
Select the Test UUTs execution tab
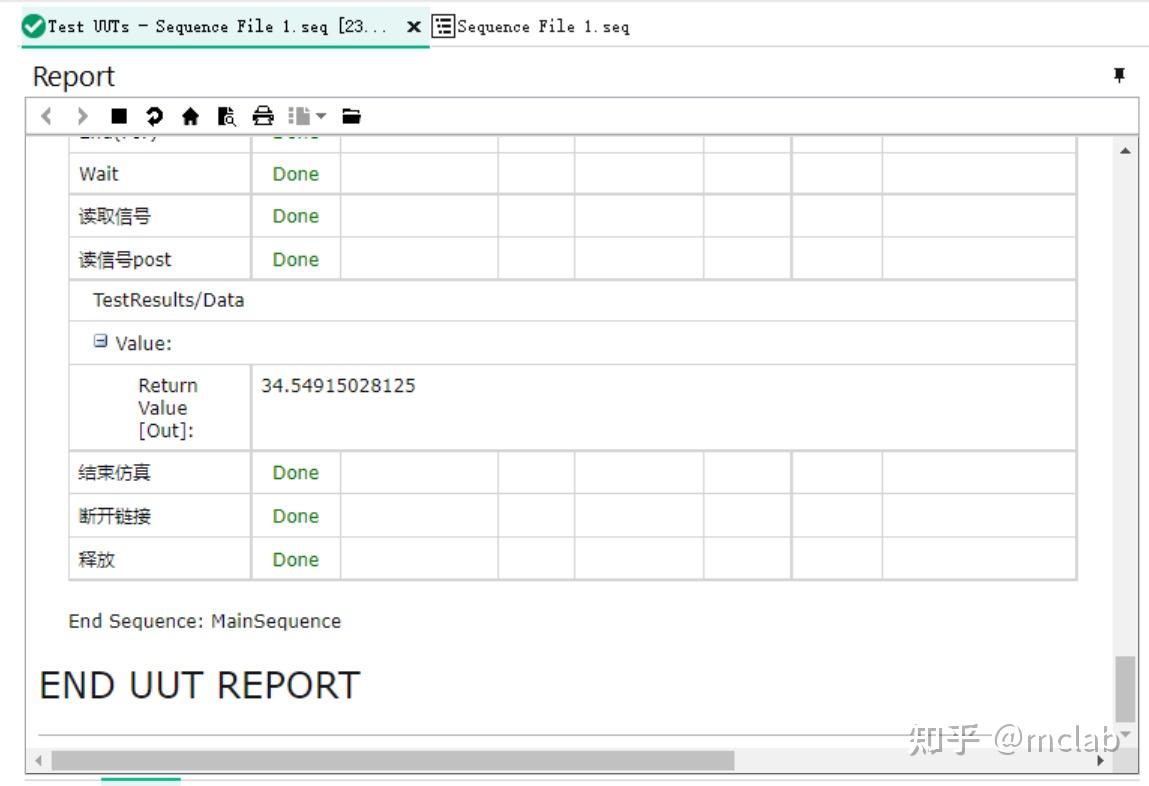coord(180,26)
